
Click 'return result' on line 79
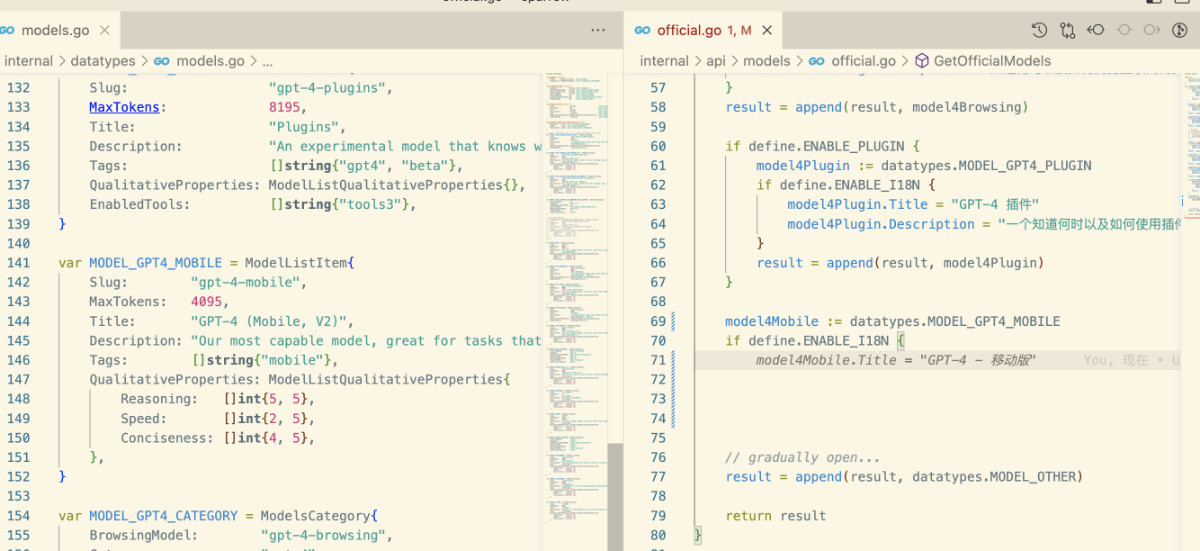click(776, 516)
